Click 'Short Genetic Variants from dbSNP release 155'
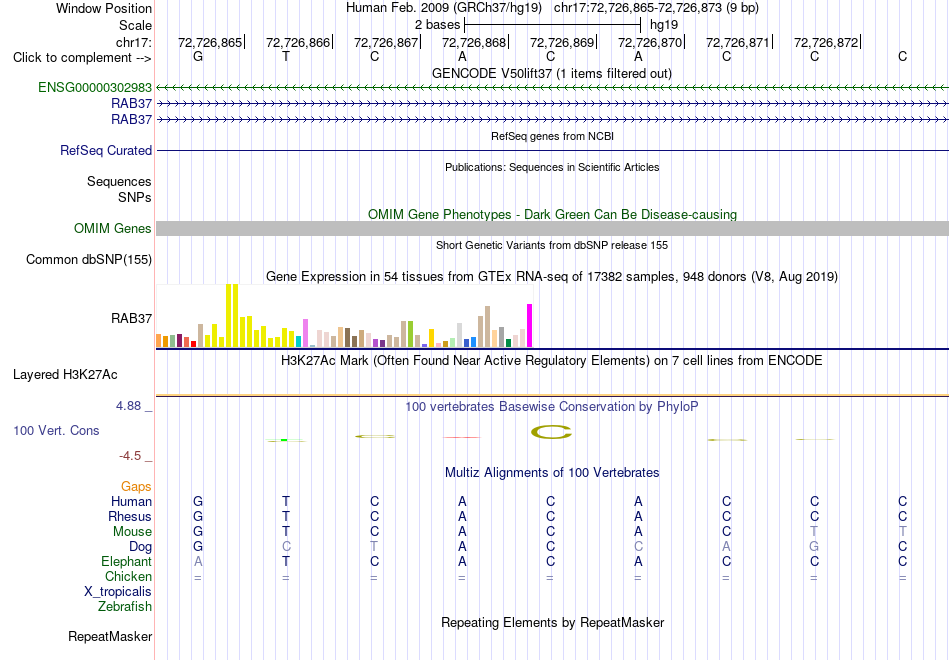950x660 pixels. click(552, 245)
